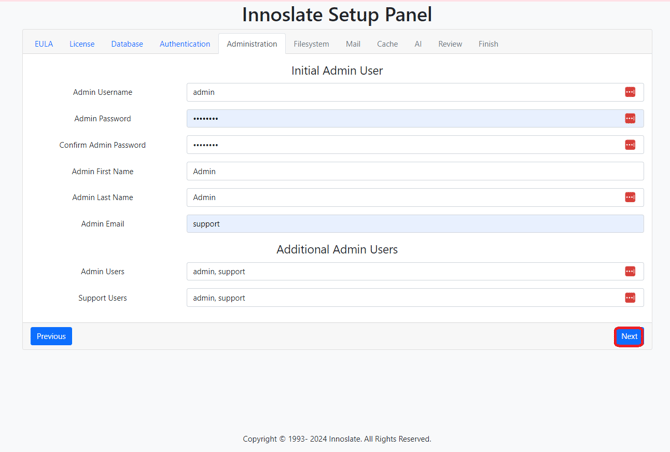Click into the Admin Last Name field
Screen dimensions: 670x452
415,197
